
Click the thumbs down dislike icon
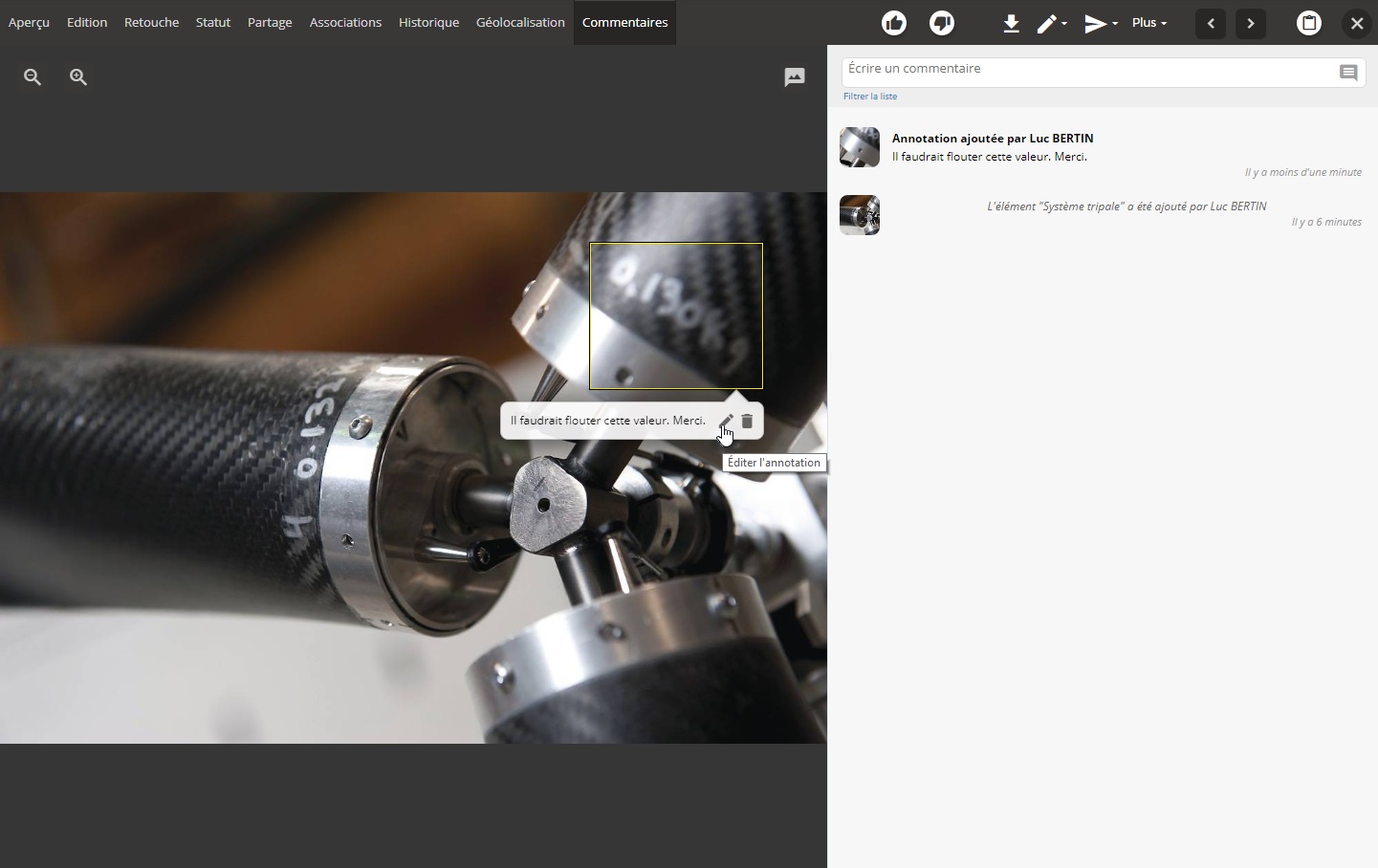click(943, 23)
